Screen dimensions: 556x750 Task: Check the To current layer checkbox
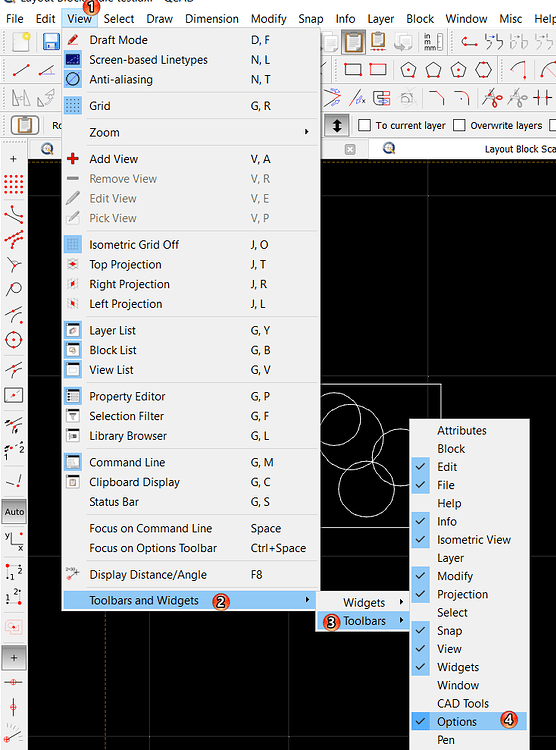click(365, 125)
